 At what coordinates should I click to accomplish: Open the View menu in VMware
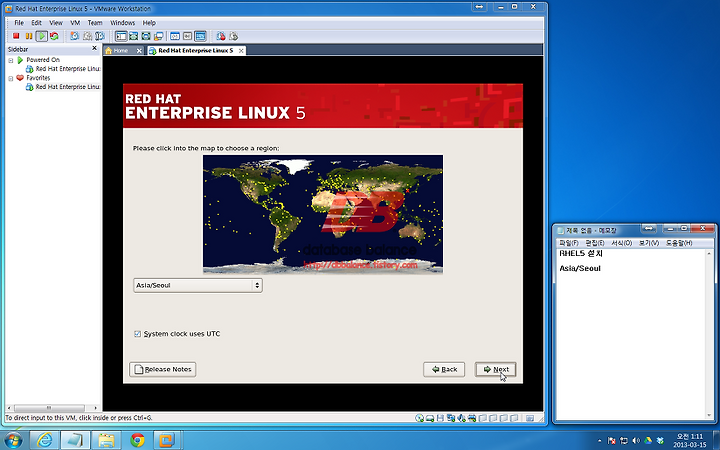[x=56, y=22]
